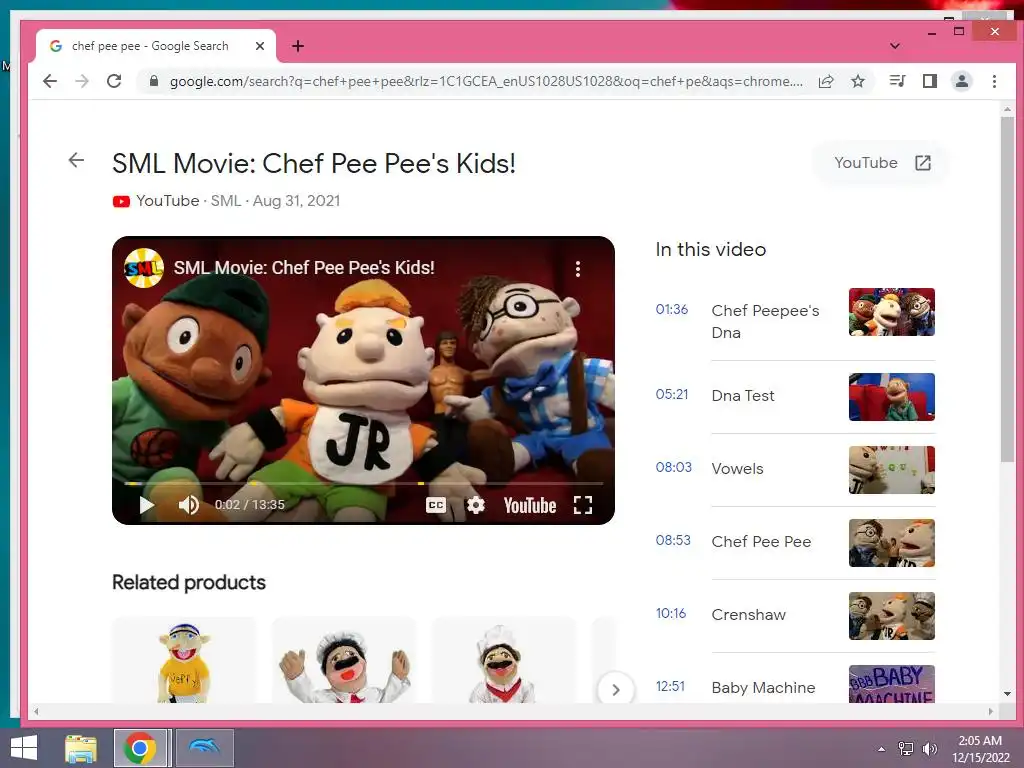
Task: Open the video player three-dot options
Action: click(x=578, y=269)
